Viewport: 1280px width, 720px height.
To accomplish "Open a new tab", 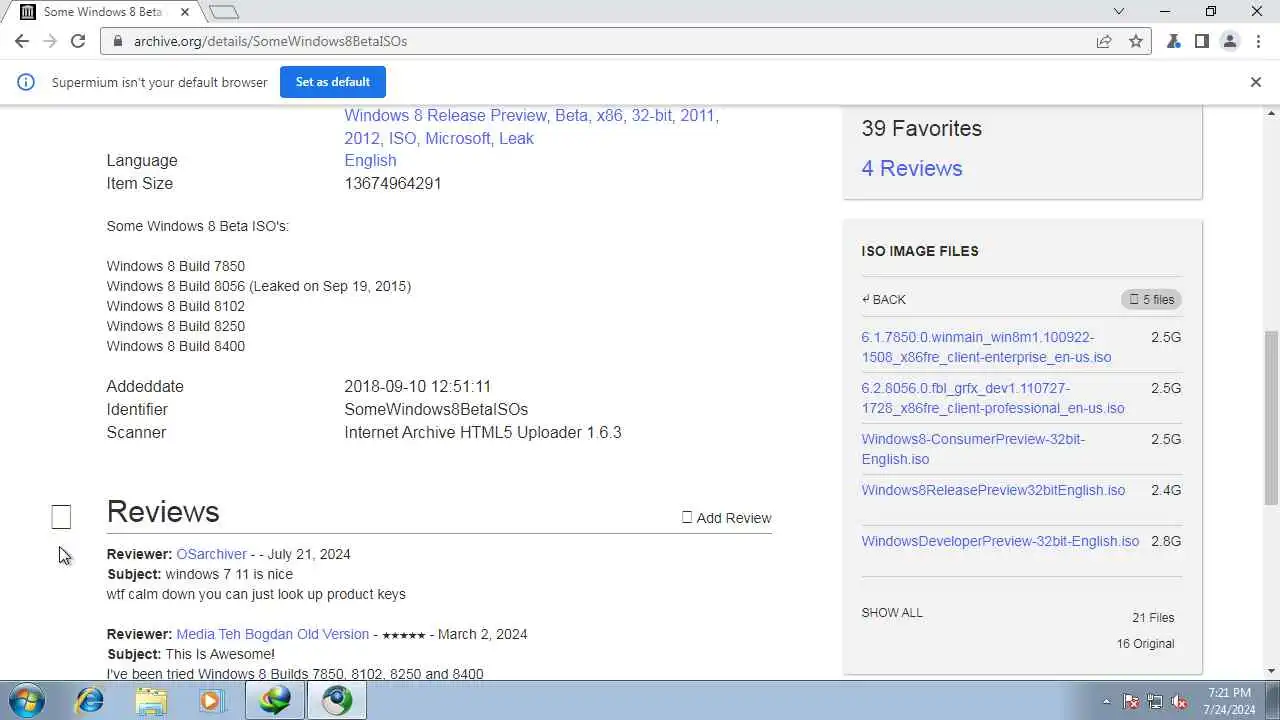I will [224, 12].
